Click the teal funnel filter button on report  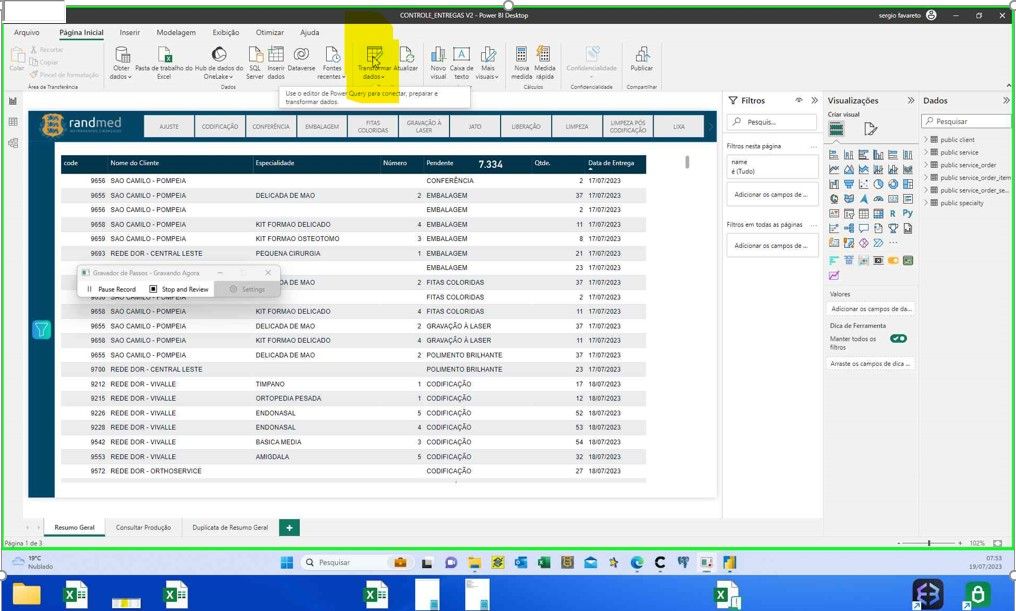(x=41, y=330)
